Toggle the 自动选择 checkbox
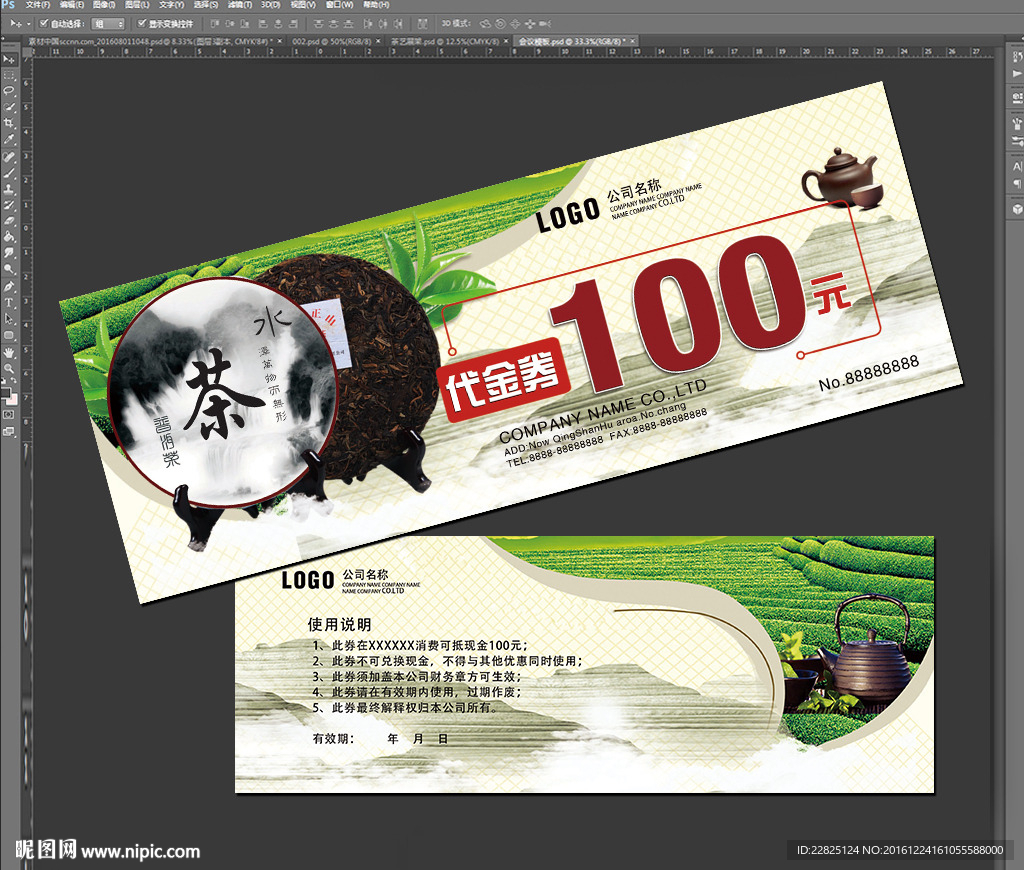The height and width of the screenshot is (870, 1024). coord(44,24)
